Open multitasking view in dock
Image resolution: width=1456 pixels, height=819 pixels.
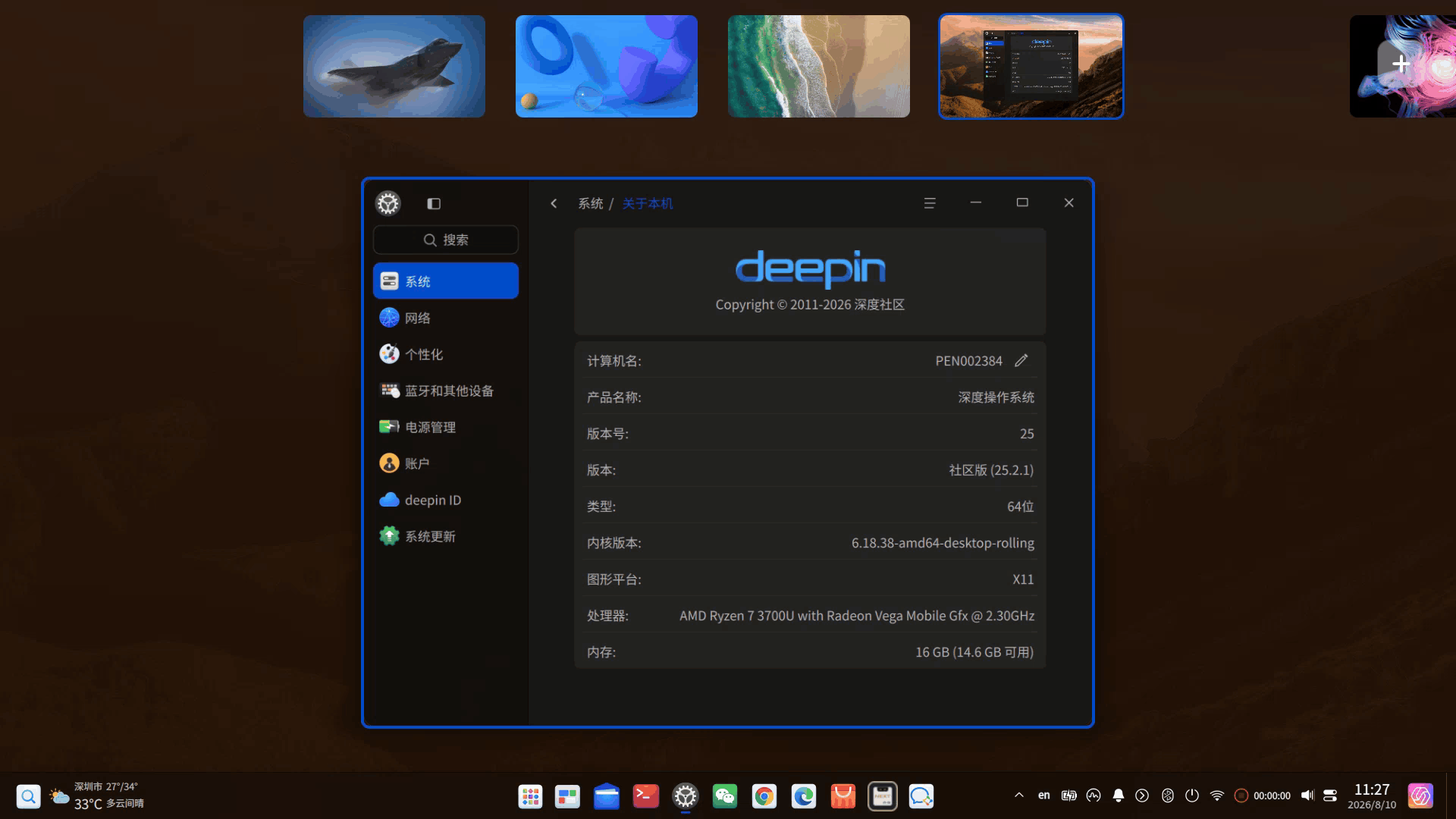[x=567, y=796]
